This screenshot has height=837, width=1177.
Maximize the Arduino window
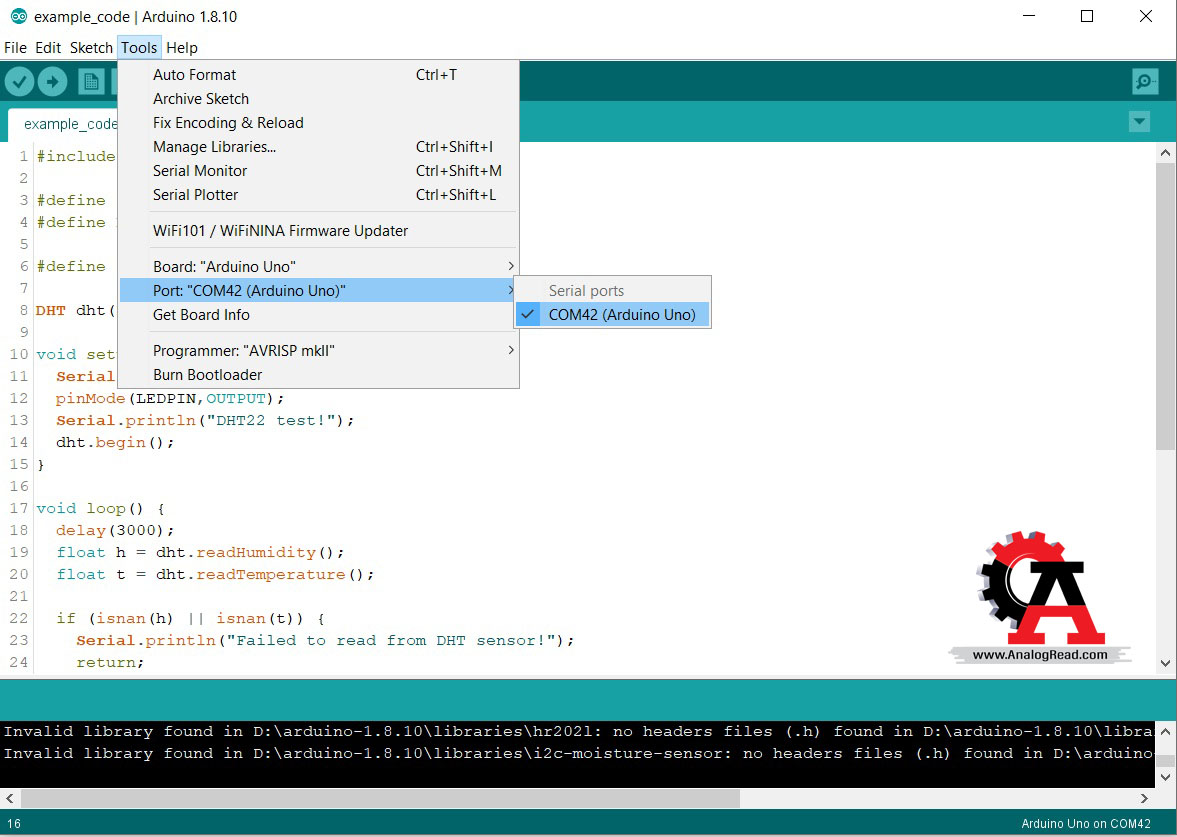pyautogui.click(x=1086, y=16)
